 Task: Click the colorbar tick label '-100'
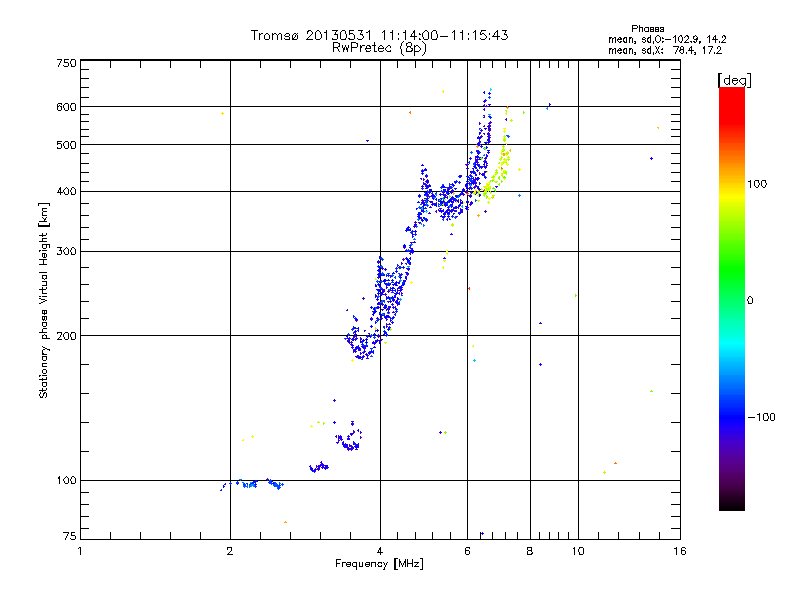pos(761,417)
